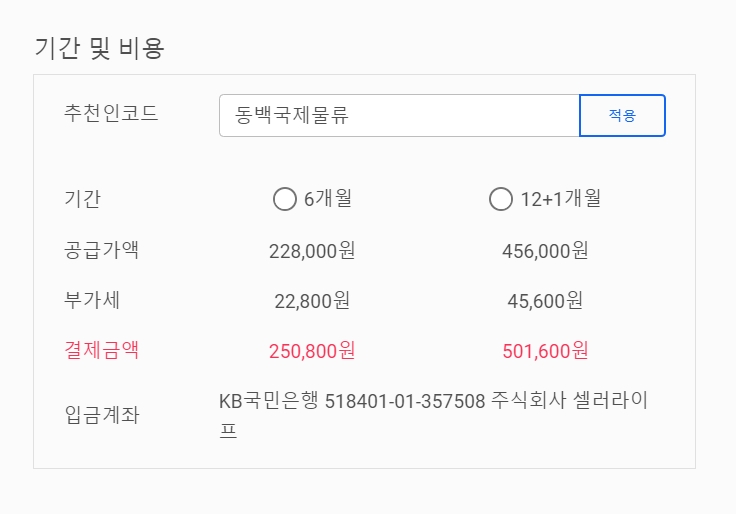Click the 입금계좌 row label
This screenshot has height=514, width=736.
102,415
